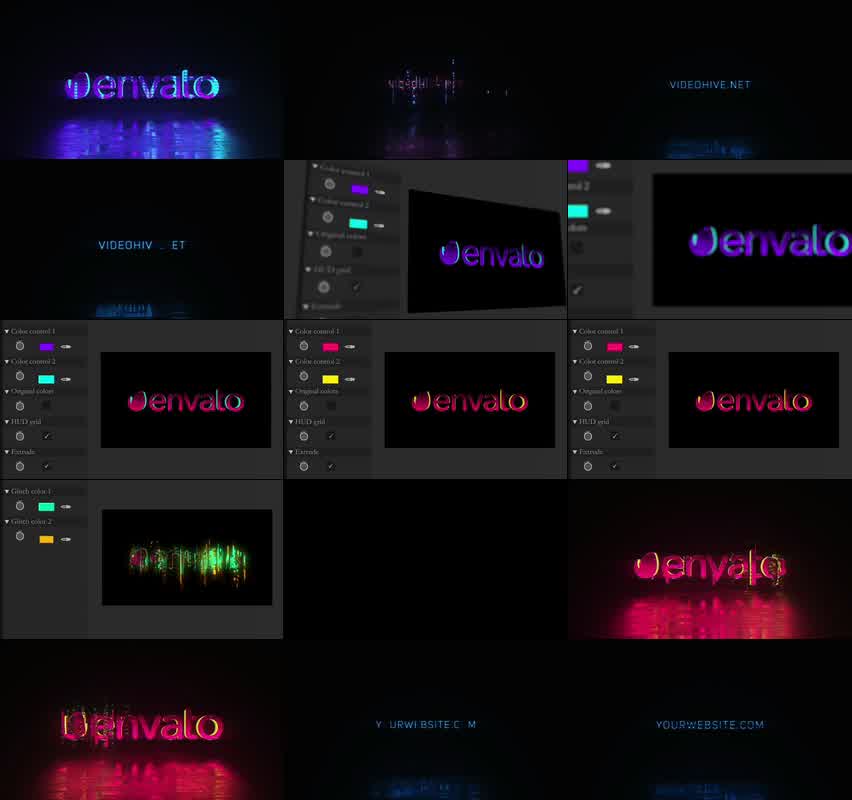Collapse Original colors in flat purple-swatch panel

point(7,391)
